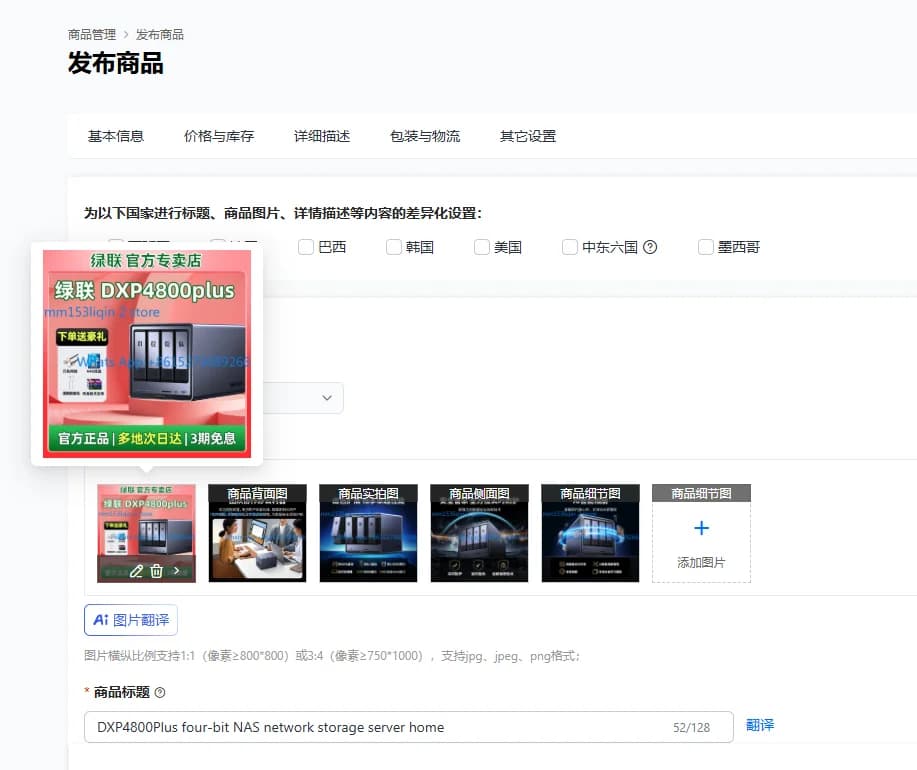The height and width of the screenshot is (770, 917).
Task: Open 商品管理 breadcrumb link
Action: [92, 34]
